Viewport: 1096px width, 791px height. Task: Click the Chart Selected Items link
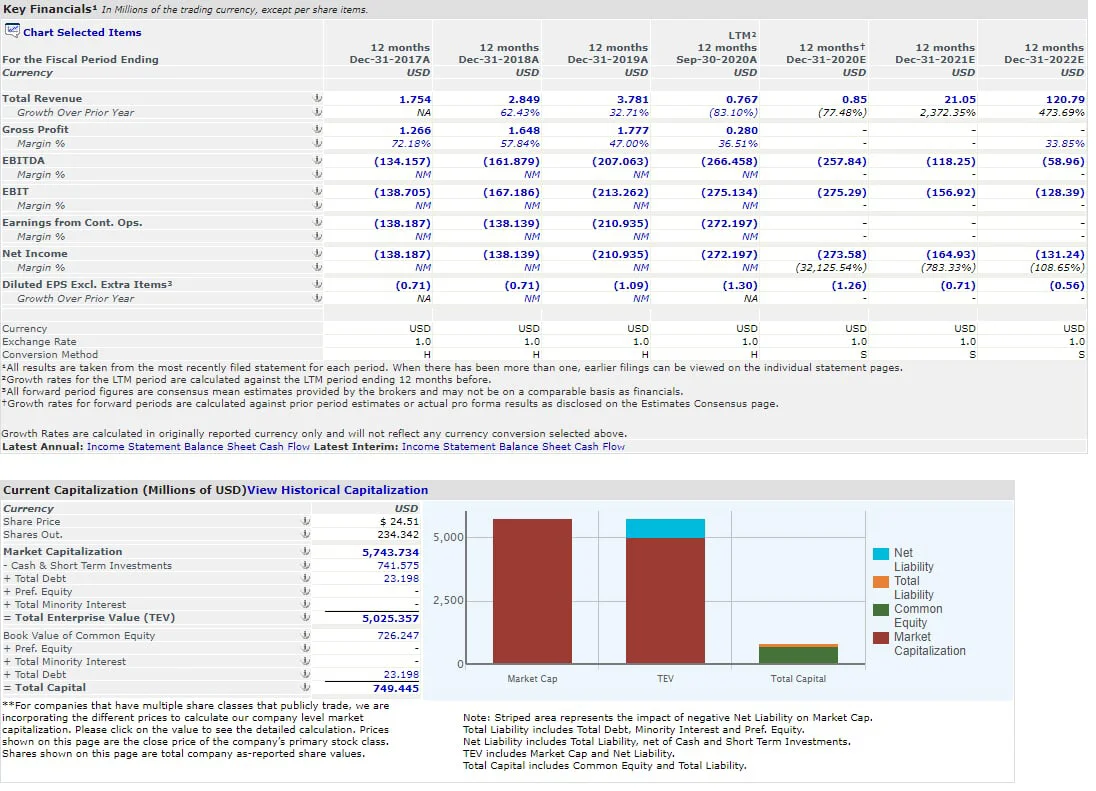[x=82, y=32]
